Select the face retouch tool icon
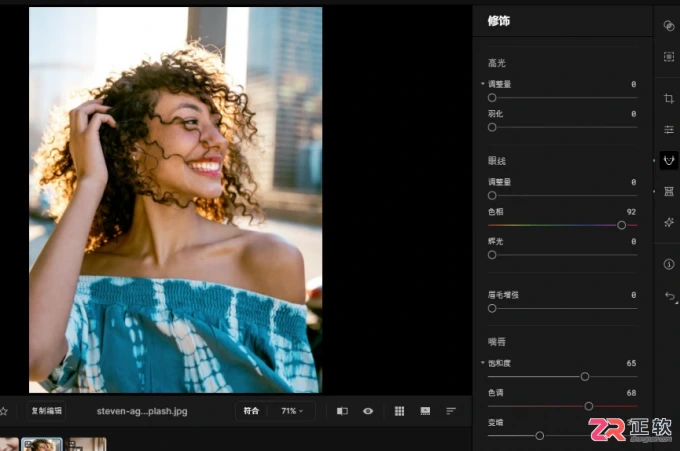Screen dimensions: 680x451 point(669,160)
